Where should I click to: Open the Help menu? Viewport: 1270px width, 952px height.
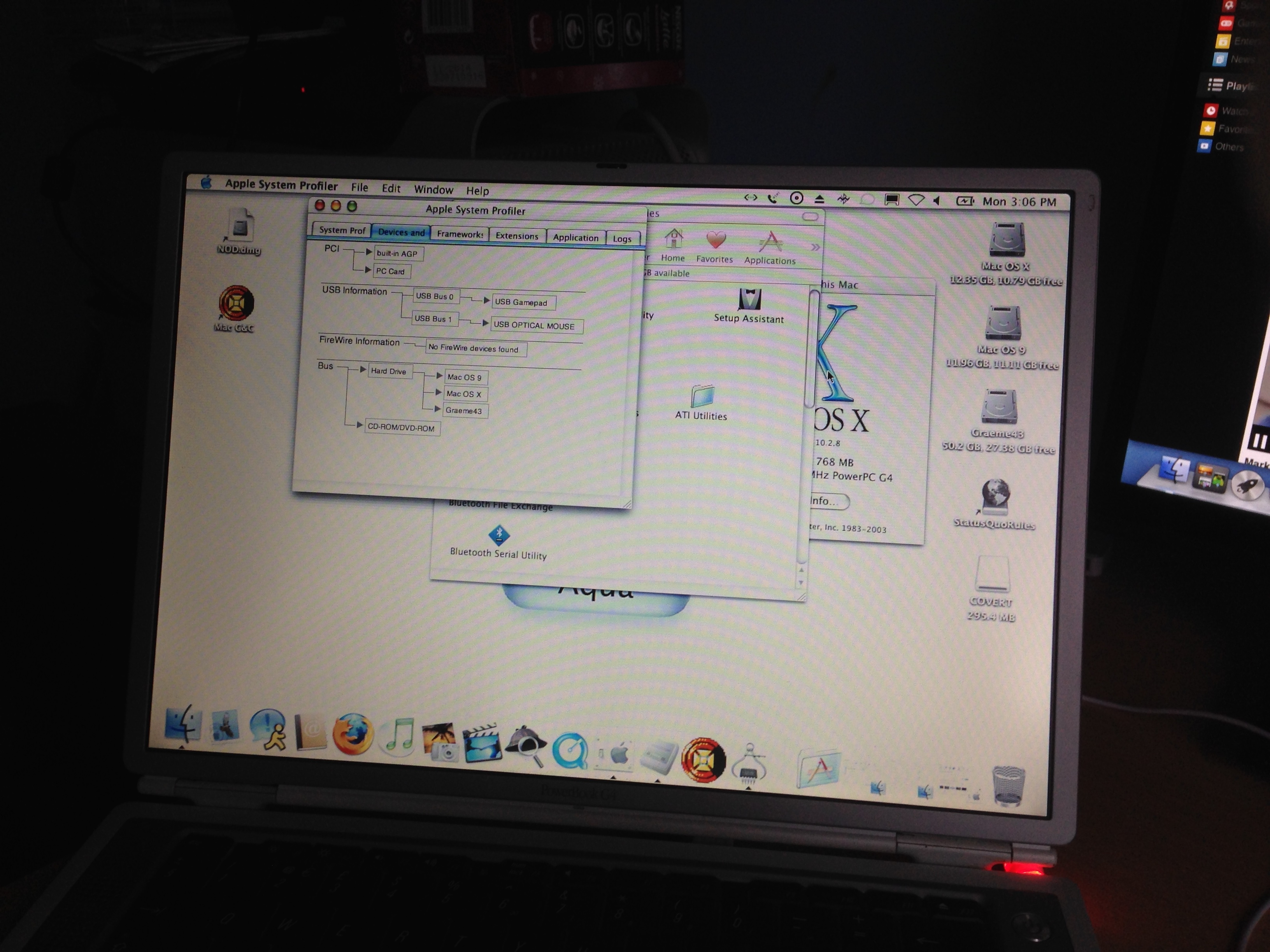coord(477,191)
